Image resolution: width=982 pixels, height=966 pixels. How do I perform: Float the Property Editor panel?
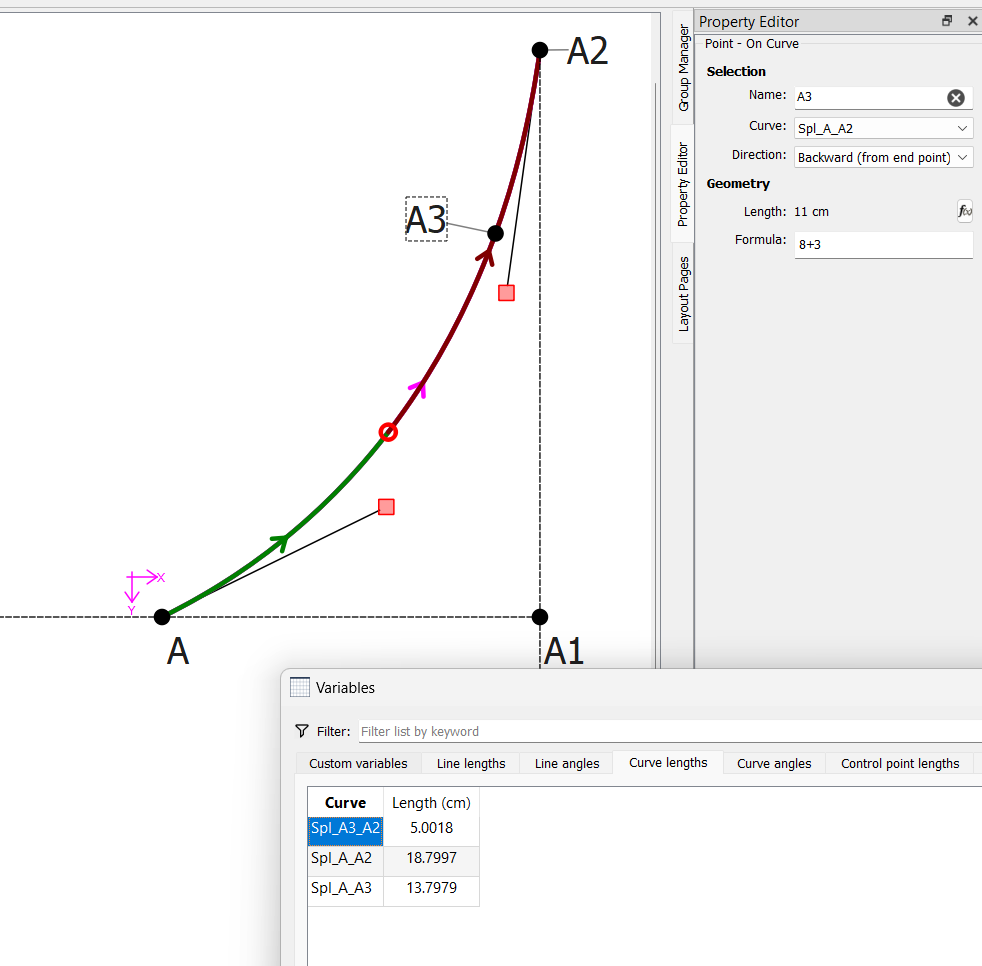pos(947,21)
